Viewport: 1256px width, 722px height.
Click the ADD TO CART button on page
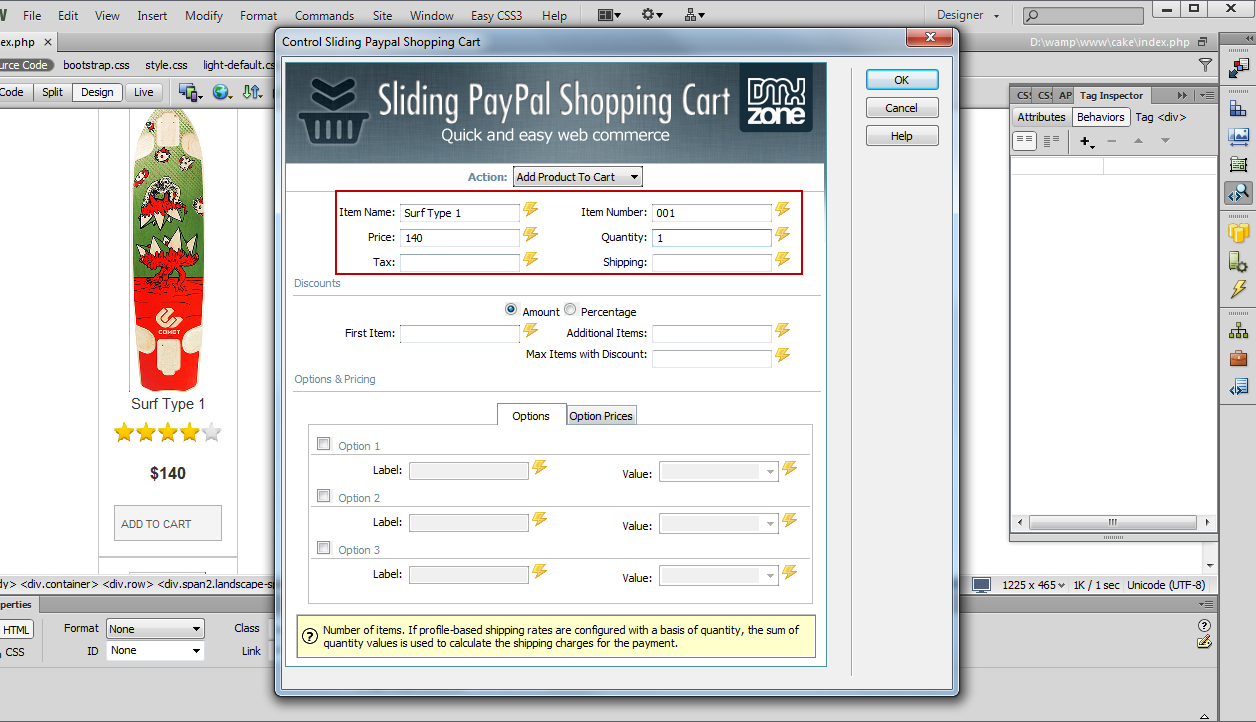tap(167, 523)
